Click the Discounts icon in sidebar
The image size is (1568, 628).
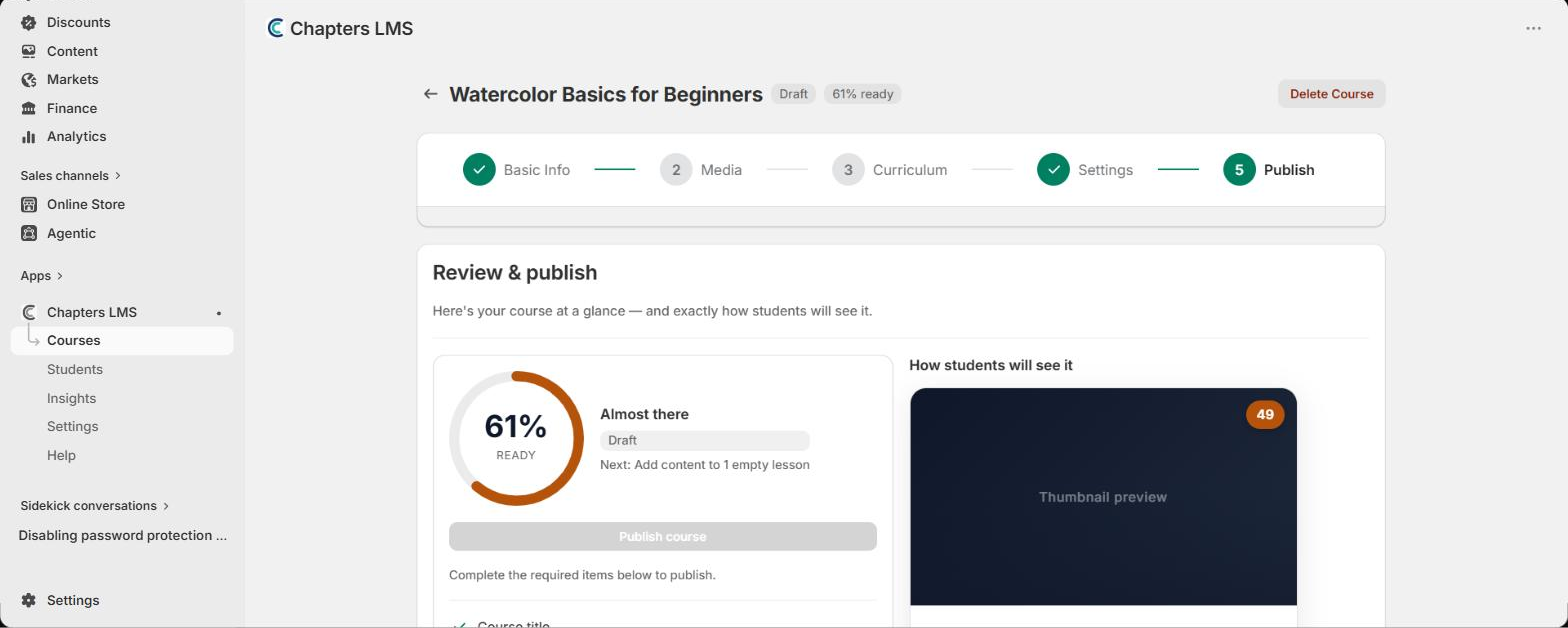point(29,22)
